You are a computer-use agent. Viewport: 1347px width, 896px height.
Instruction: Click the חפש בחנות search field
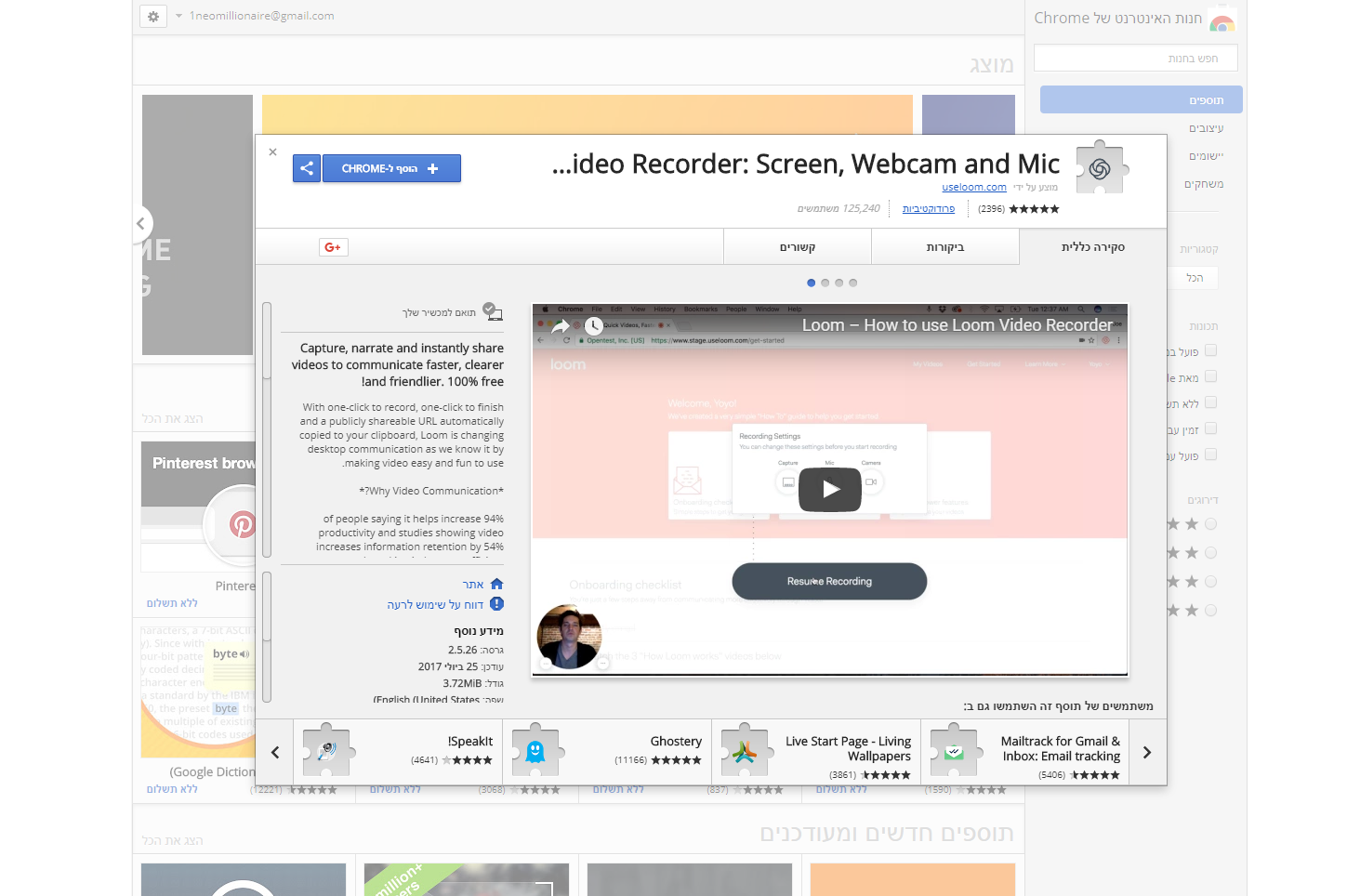point(1136,58)
